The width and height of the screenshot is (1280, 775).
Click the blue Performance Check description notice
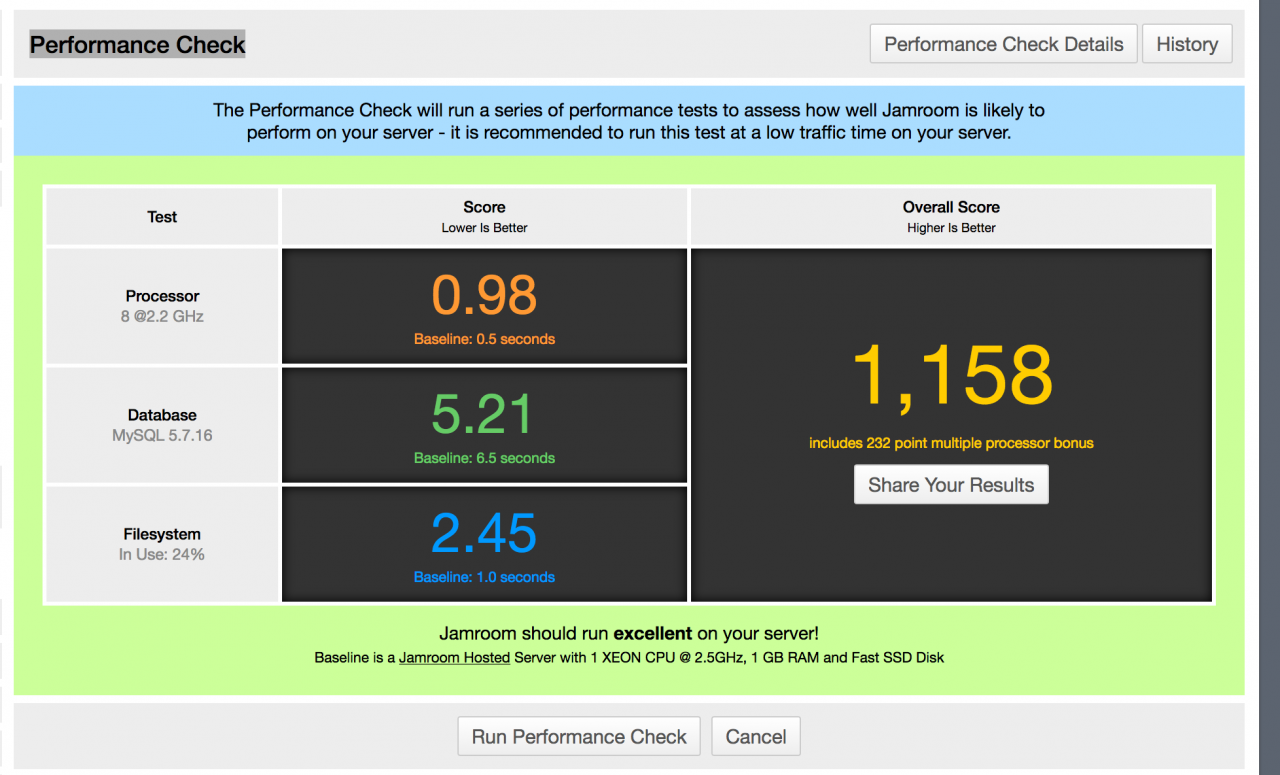tap(629, 121)
